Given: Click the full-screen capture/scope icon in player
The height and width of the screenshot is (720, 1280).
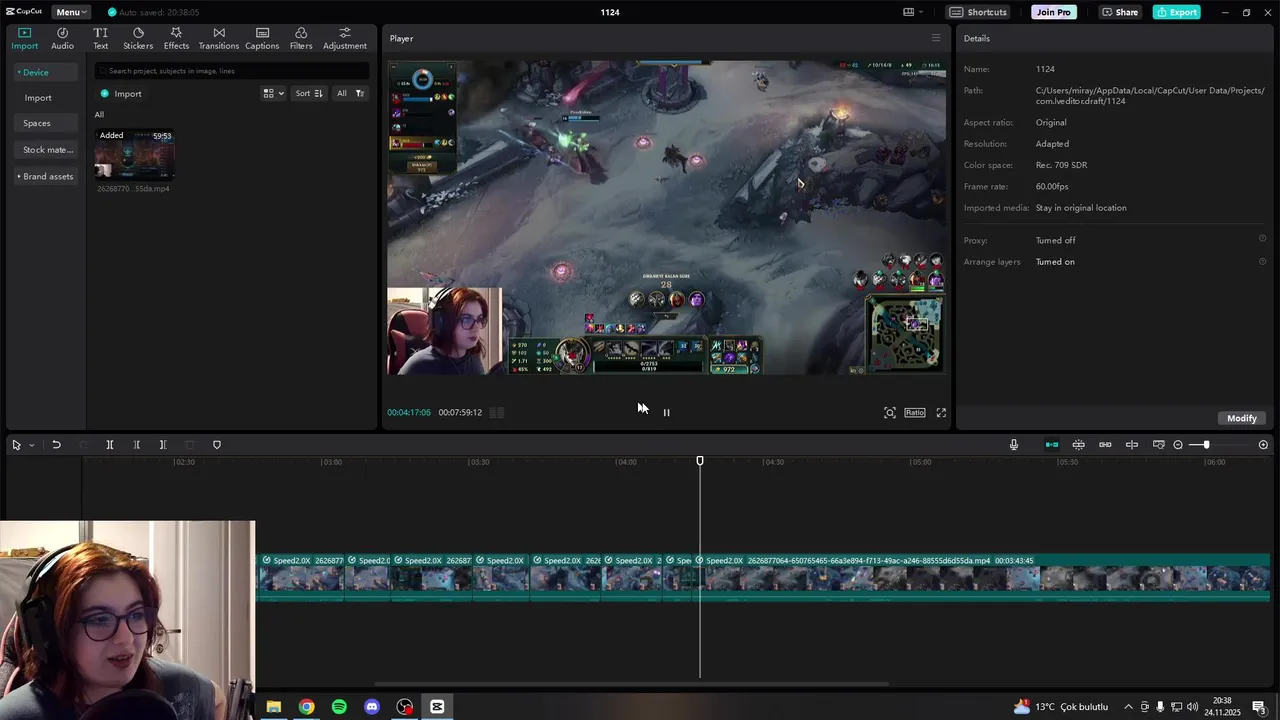Looking at the screenshot, I should (890, 412).
